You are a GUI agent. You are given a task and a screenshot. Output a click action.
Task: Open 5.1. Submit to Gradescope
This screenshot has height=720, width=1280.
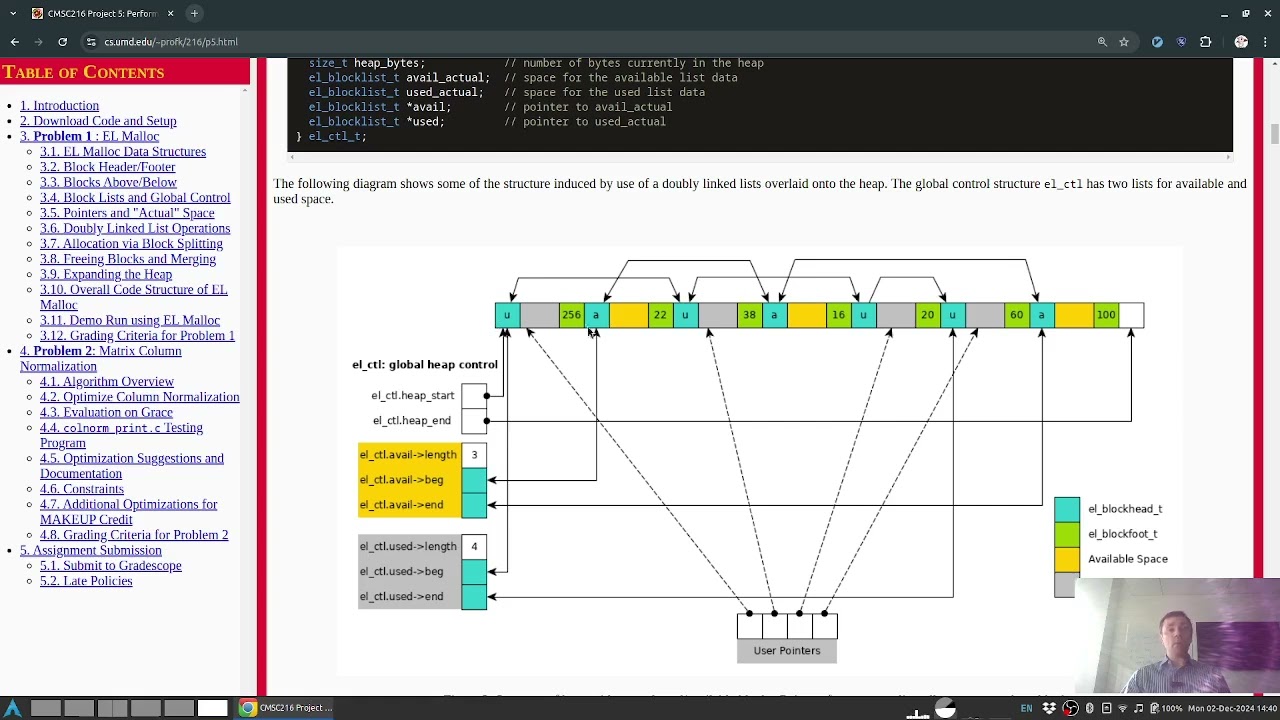[111, 566]
